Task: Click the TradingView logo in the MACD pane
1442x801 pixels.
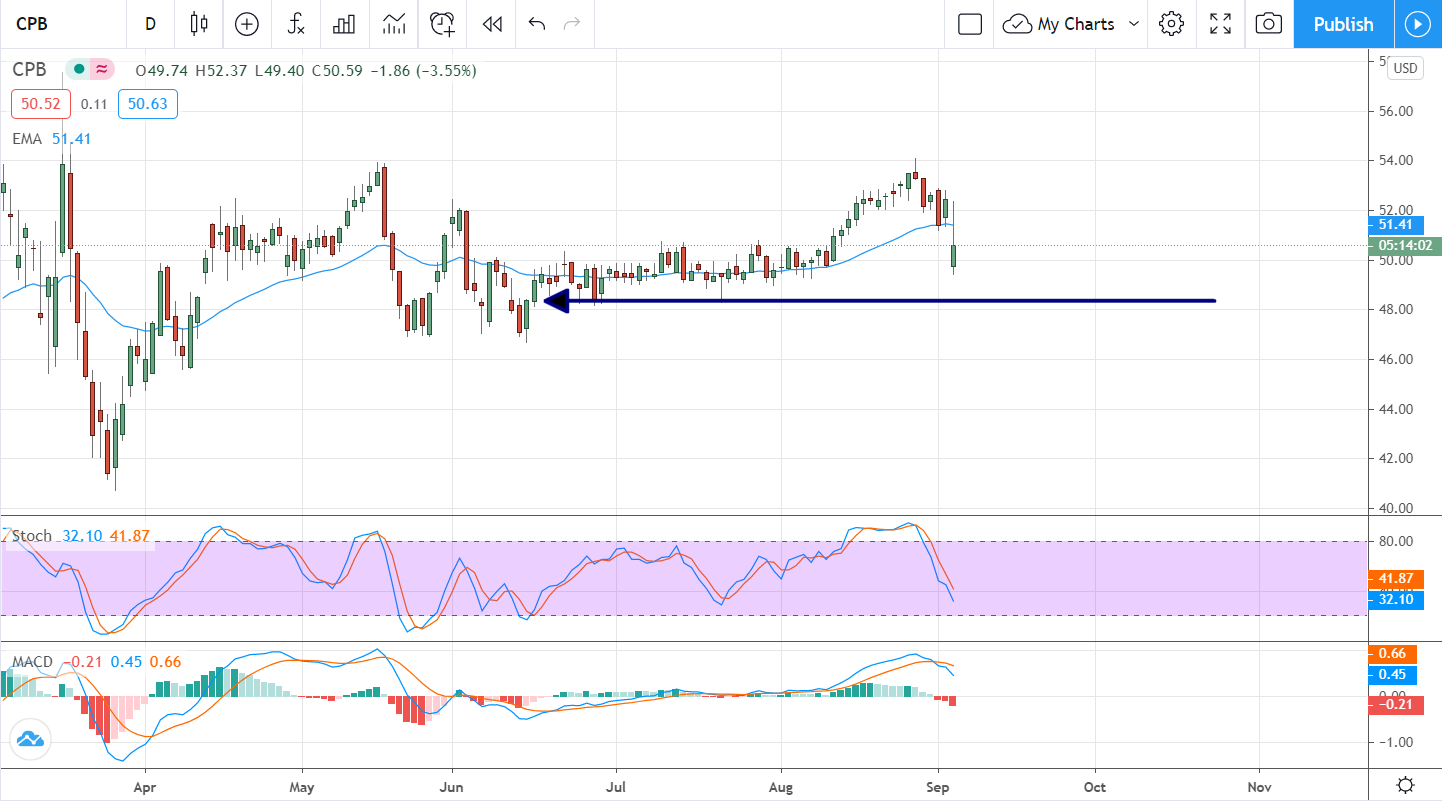Action: (29, 741)
